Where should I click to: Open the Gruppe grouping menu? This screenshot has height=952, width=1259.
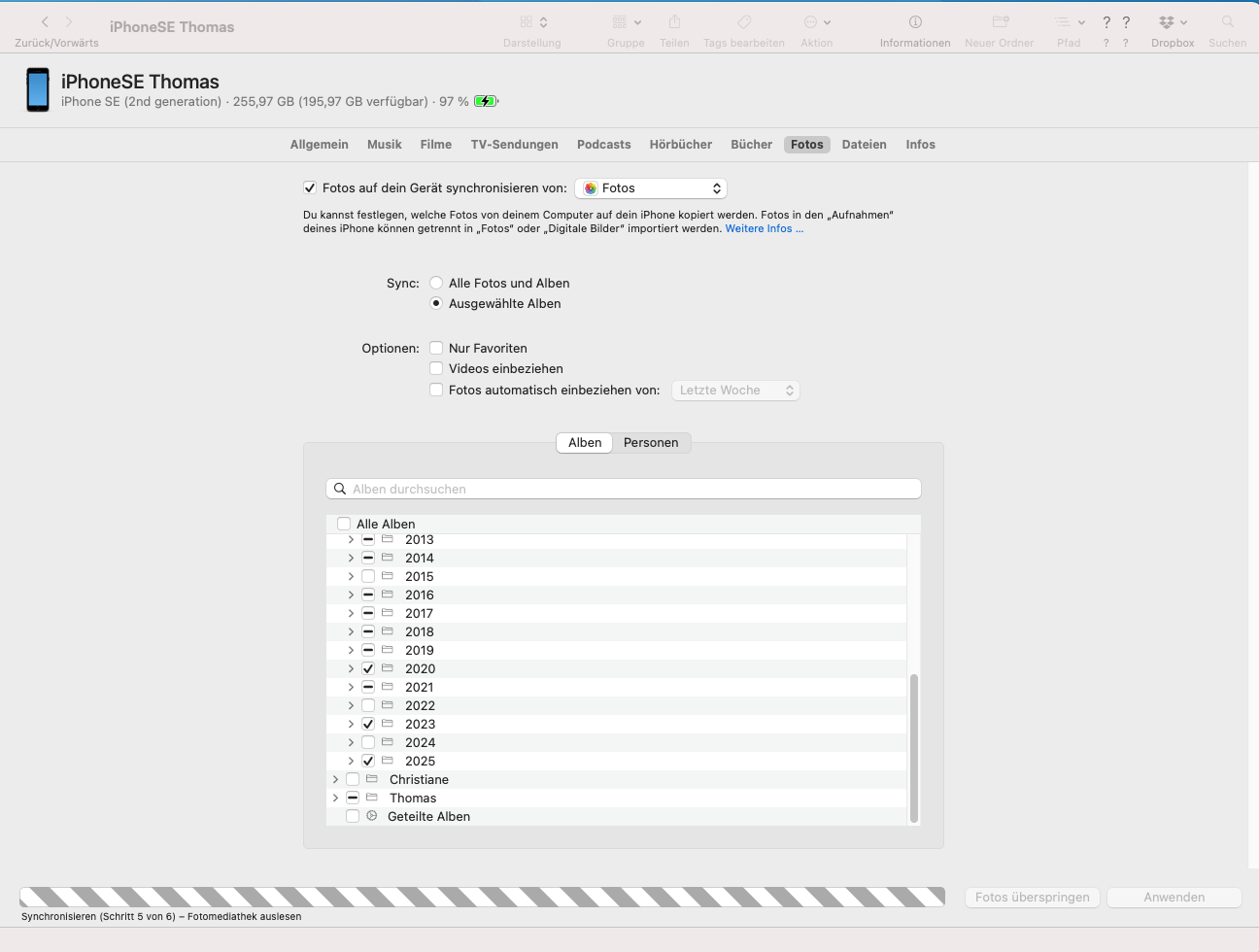(627, 22)
